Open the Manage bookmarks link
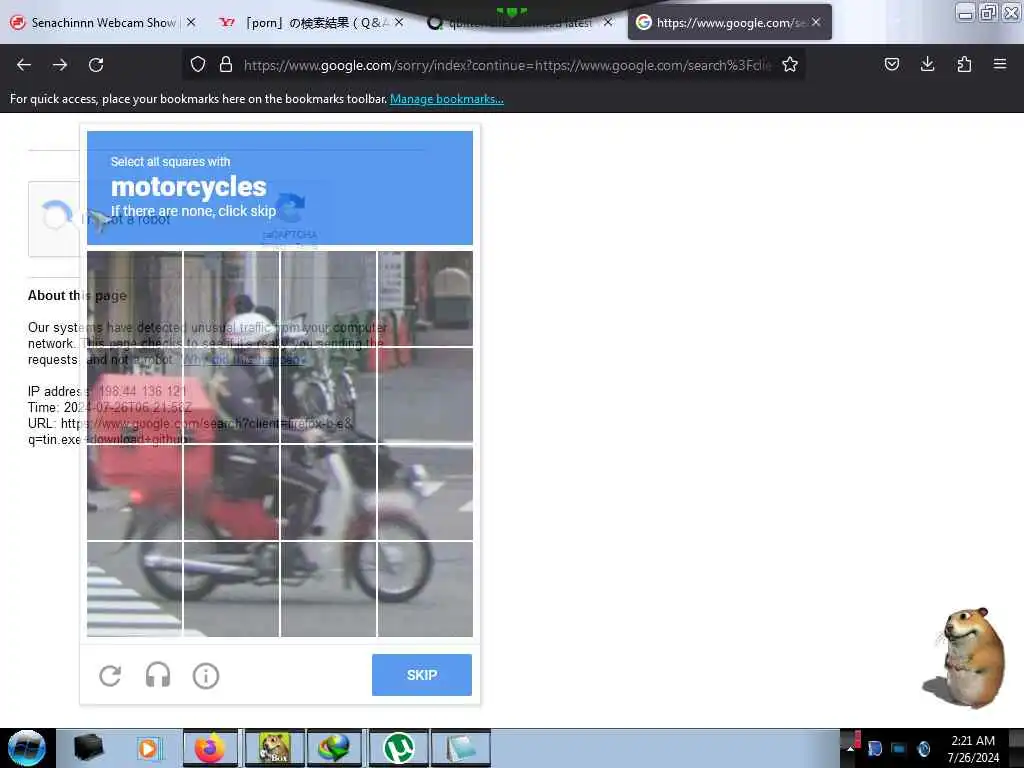The height and width of the screenshot is (768, 1024). point(447,99)
